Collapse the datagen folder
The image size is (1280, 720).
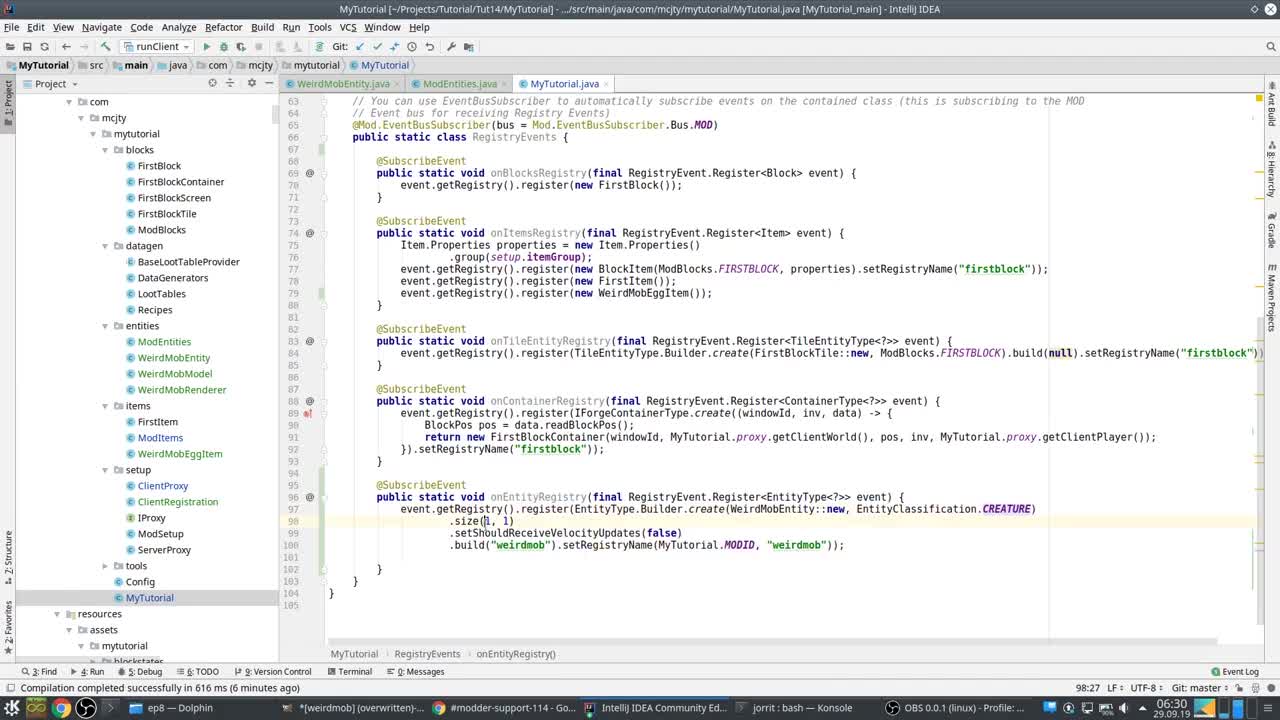coord(106,246)
